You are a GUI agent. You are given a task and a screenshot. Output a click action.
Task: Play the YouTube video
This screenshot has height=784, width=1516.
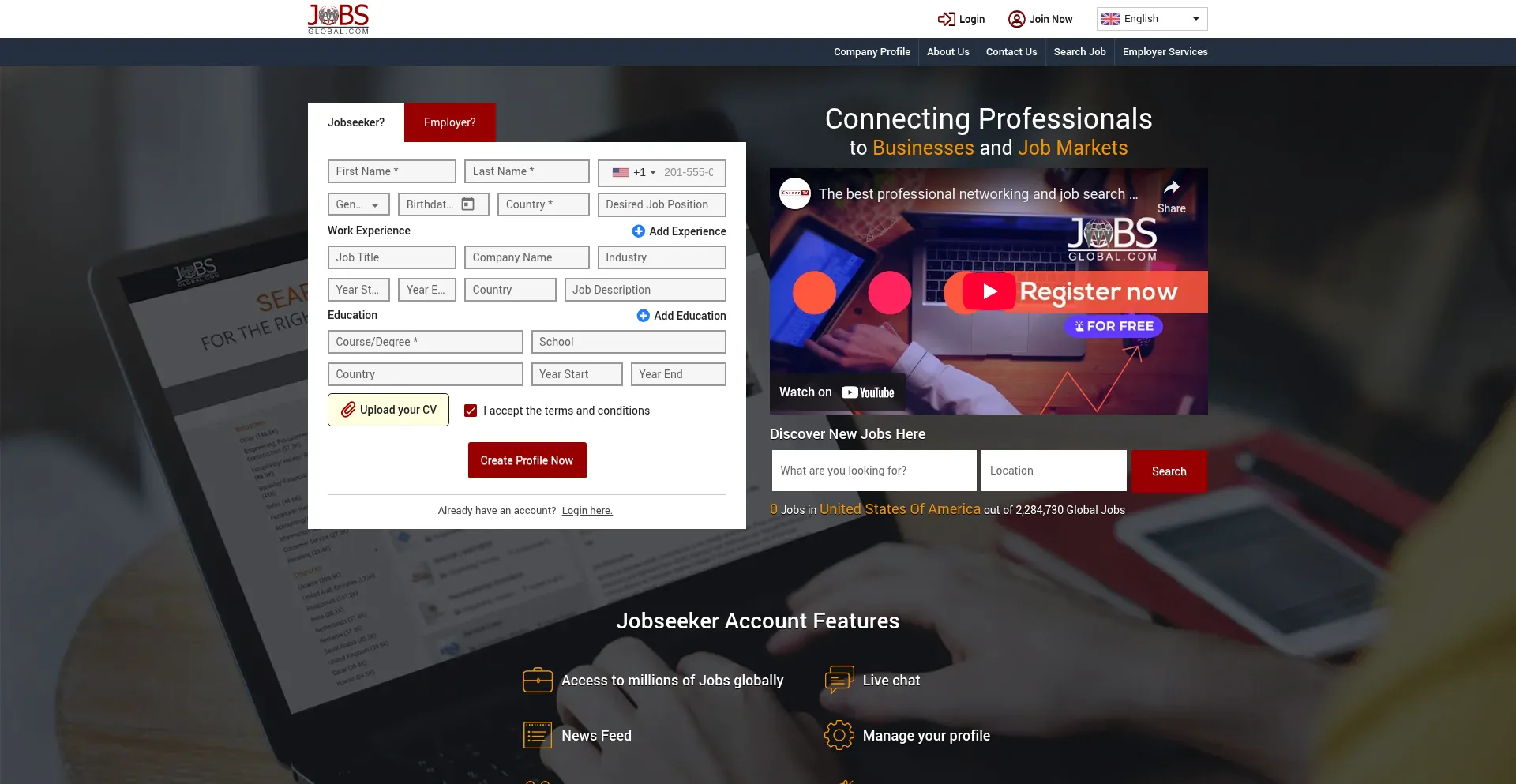click(989, 291)
